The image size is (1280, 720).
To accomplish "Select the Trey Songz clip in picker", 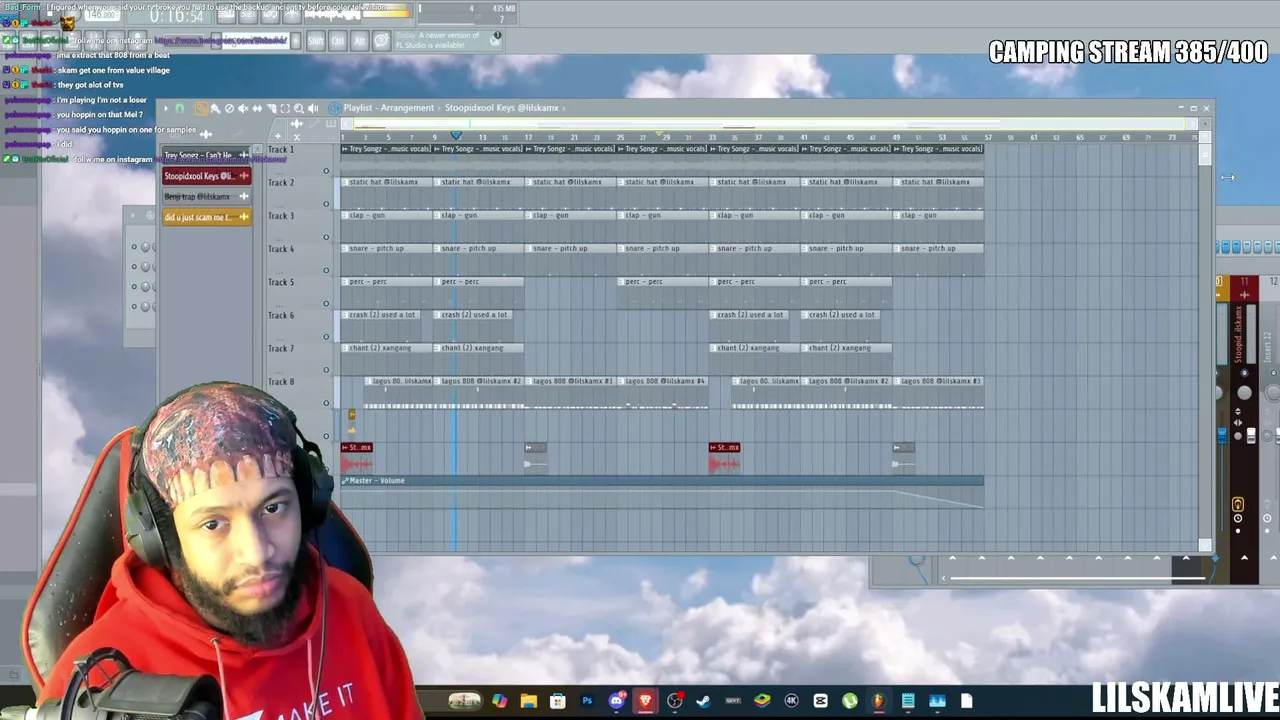I will (x=206, y=155).
